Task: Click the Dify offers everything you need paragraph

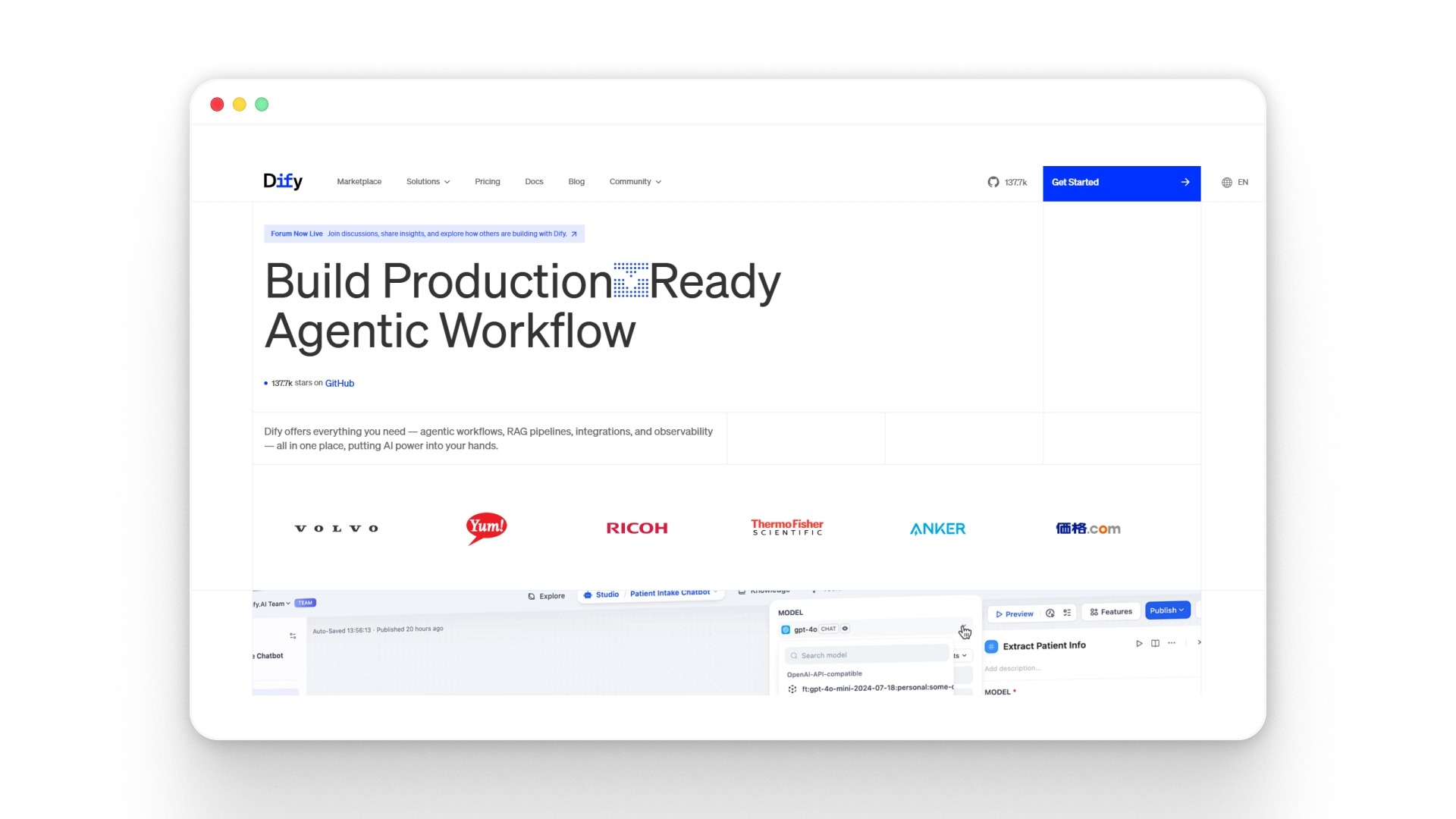Action: click(488, 438)
